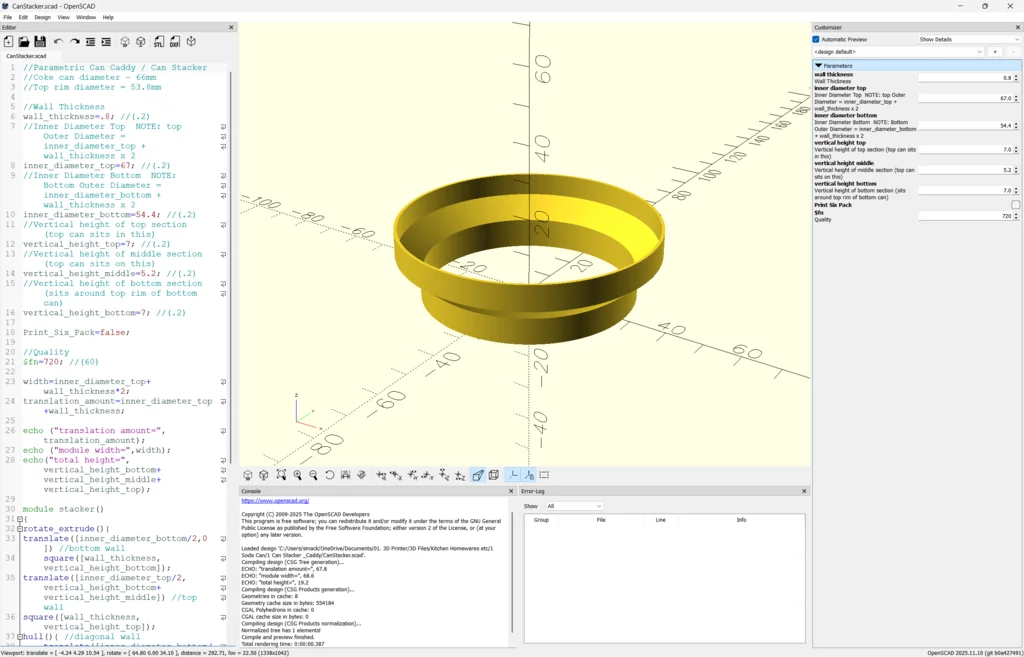Open the openscad.org link in console
Image resolution: width=1024 pixels, height=657 pixels.
(275, 501)
